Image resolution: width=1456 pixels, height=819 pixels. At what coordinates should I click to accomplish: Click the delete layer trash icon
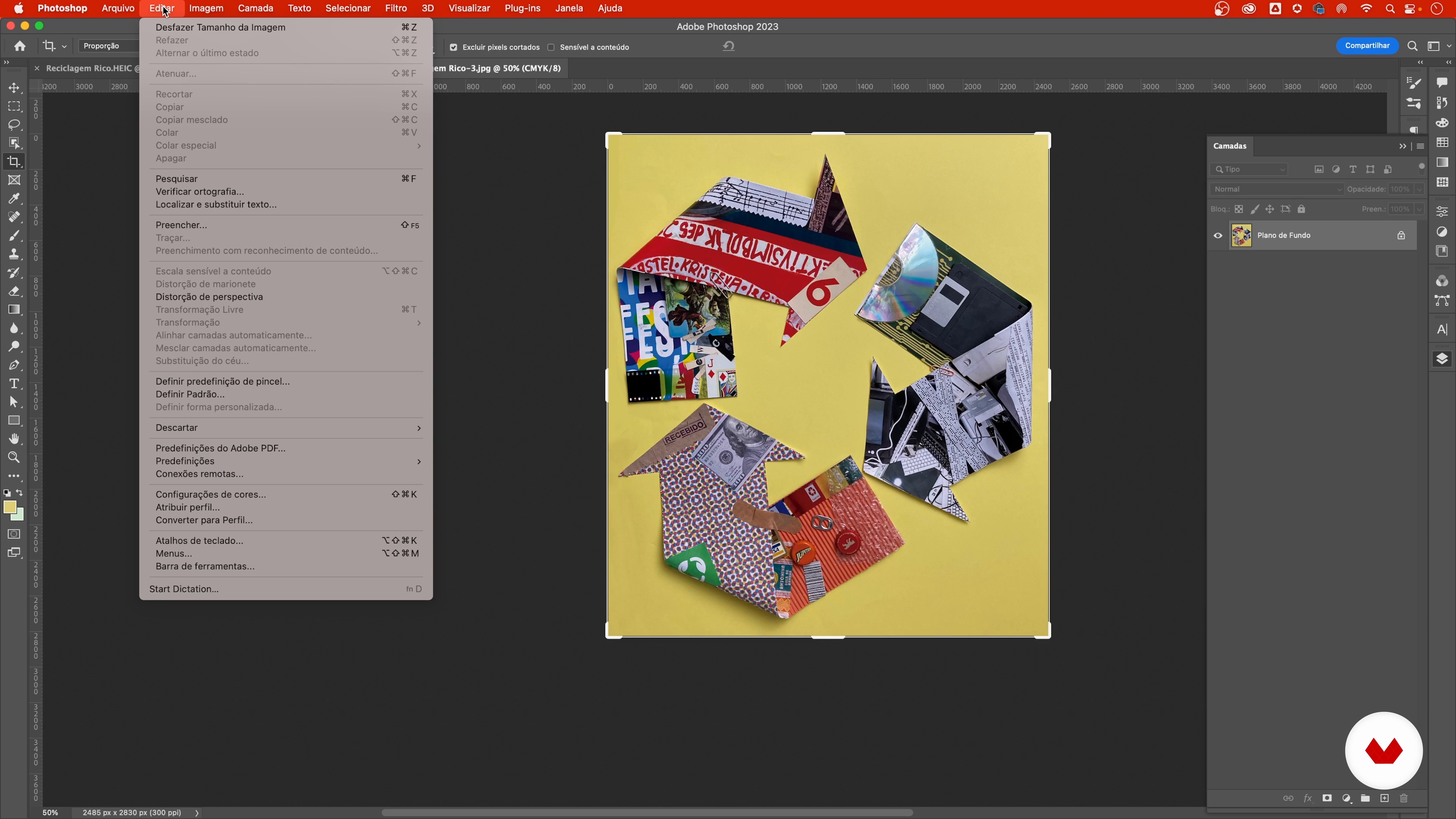1403,798
